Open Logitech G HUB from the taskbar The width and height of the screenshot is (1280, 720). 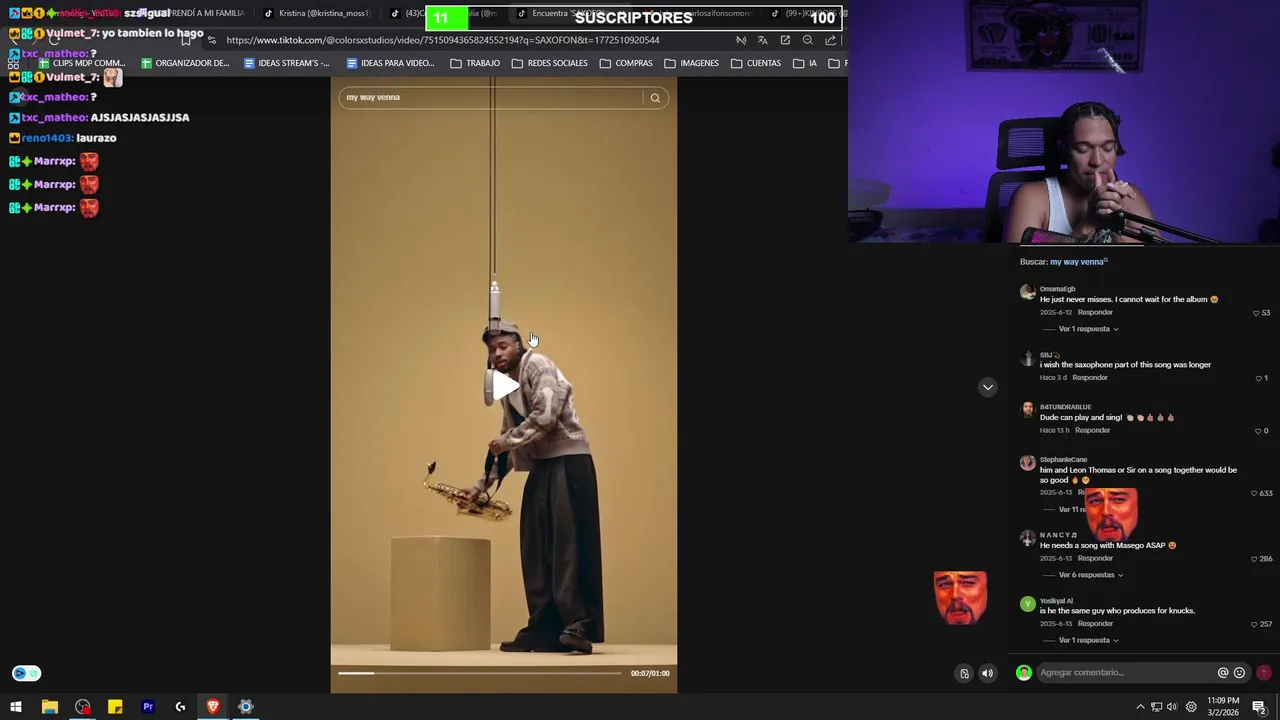pos(180,707)
